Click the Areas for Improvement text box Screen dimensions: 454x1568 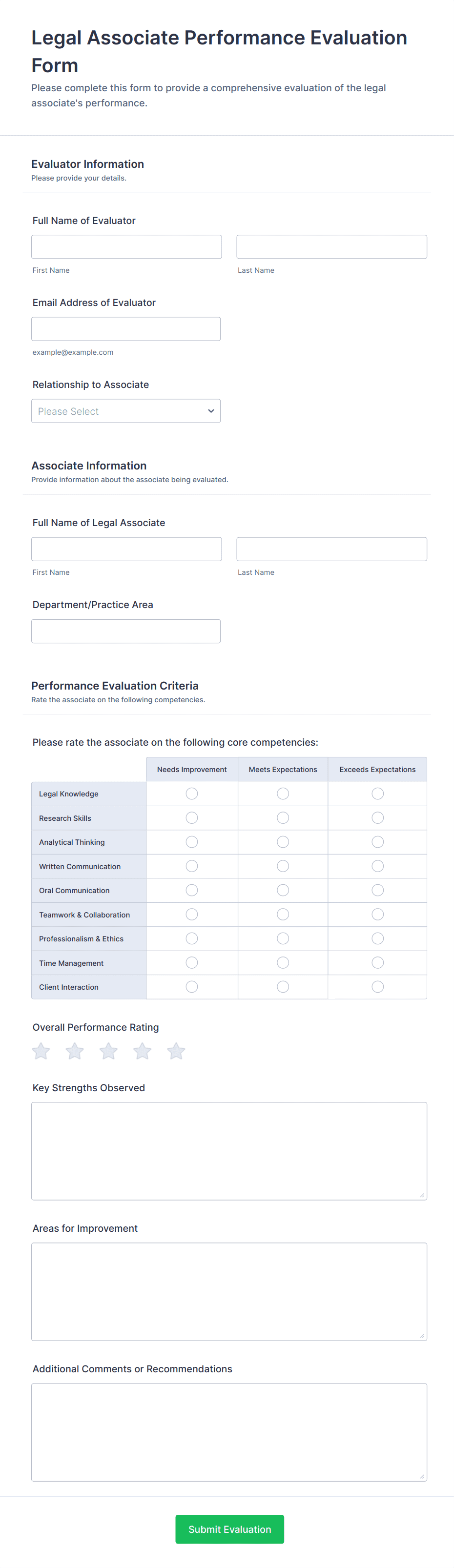tap(229, 1291)
